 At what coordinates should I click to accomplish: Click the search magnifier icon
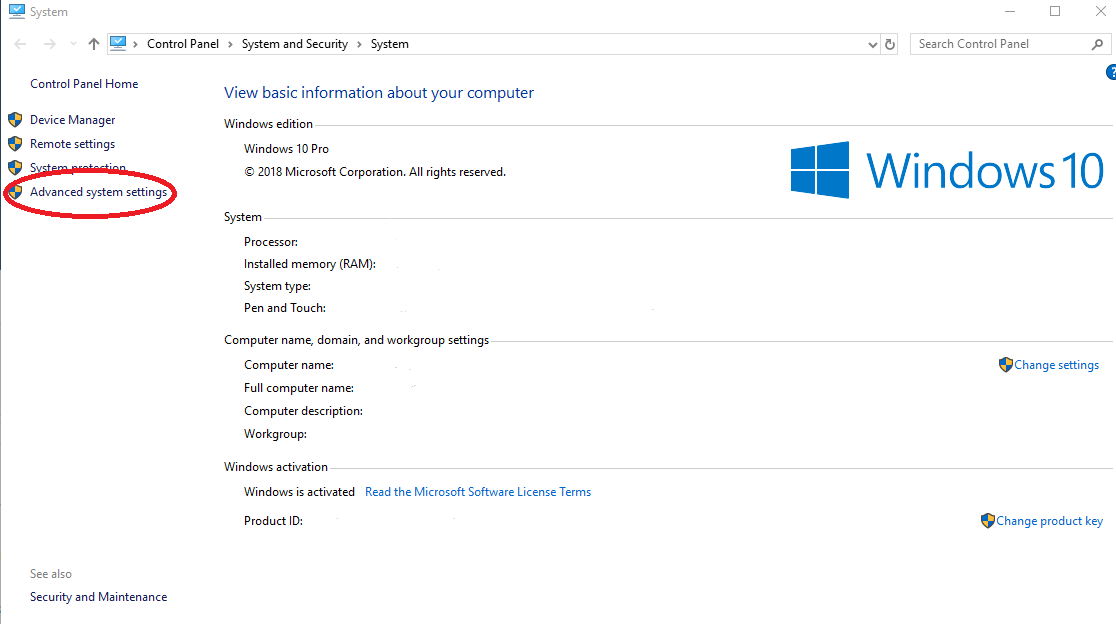1097,44
